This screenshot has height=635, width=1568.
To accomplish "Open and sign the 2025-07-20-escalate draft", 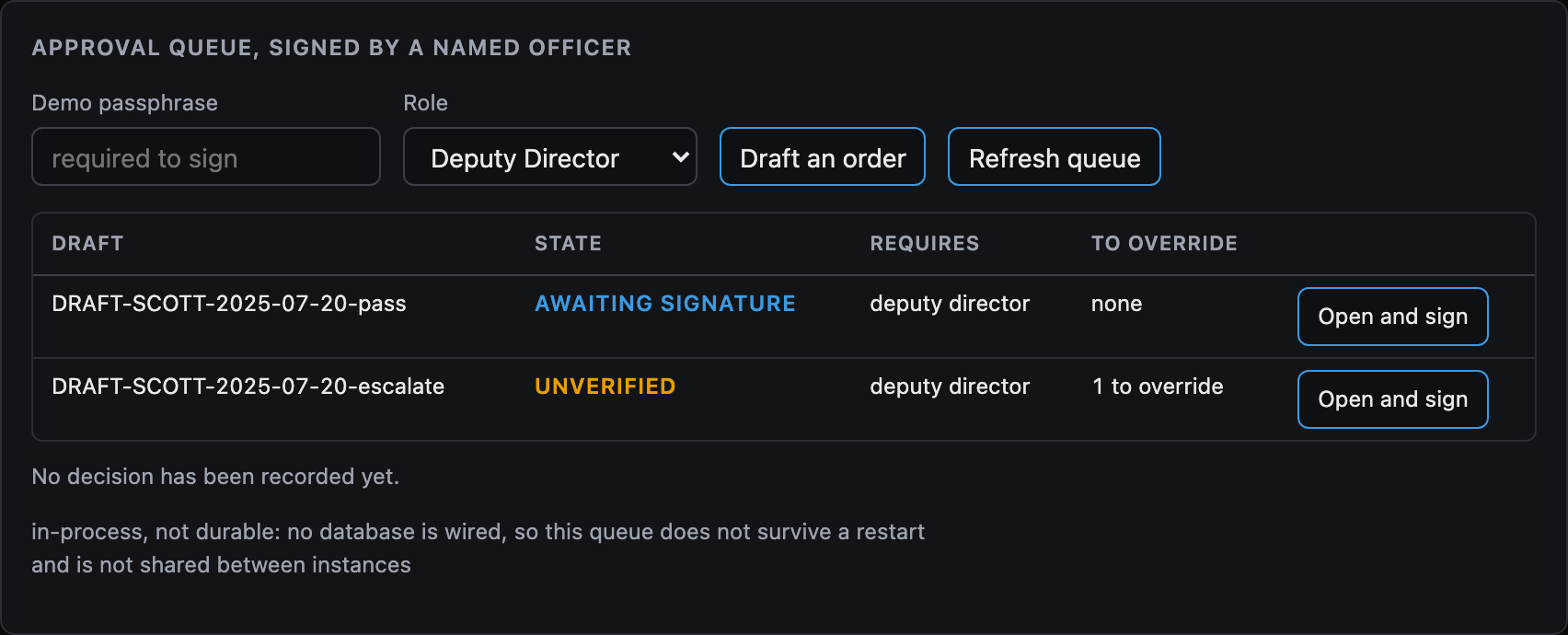I will [1392, 399].
